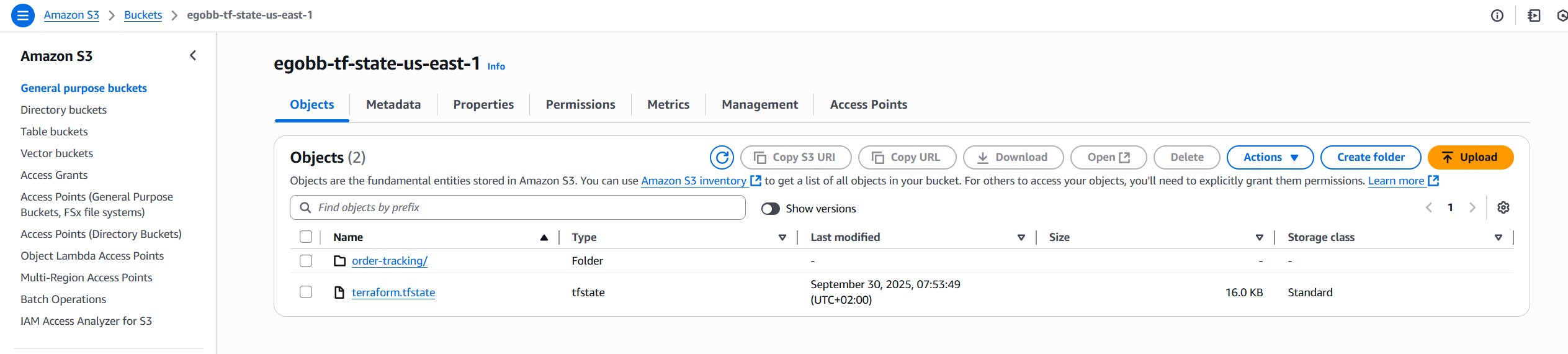This screenshot has width=1568, height=354.
Task: Enable the Show versions toggle
Action: pos(770,209)
